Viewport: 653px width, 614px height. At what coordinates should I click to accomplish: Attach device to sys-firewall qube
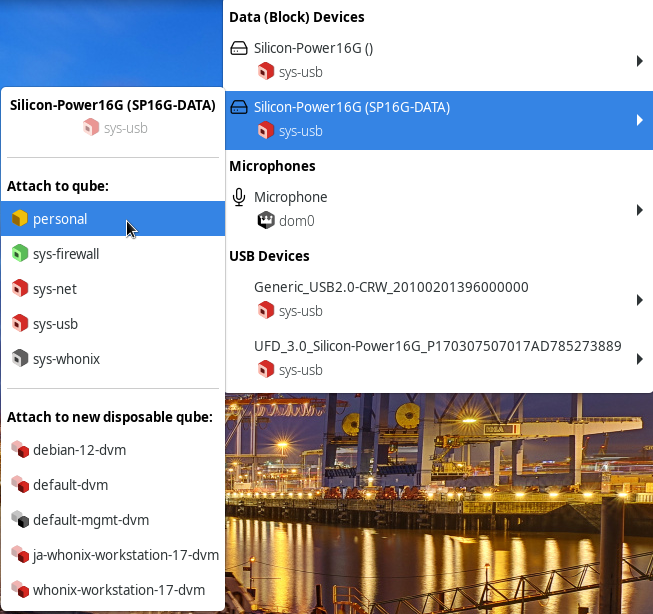point(112,254)
